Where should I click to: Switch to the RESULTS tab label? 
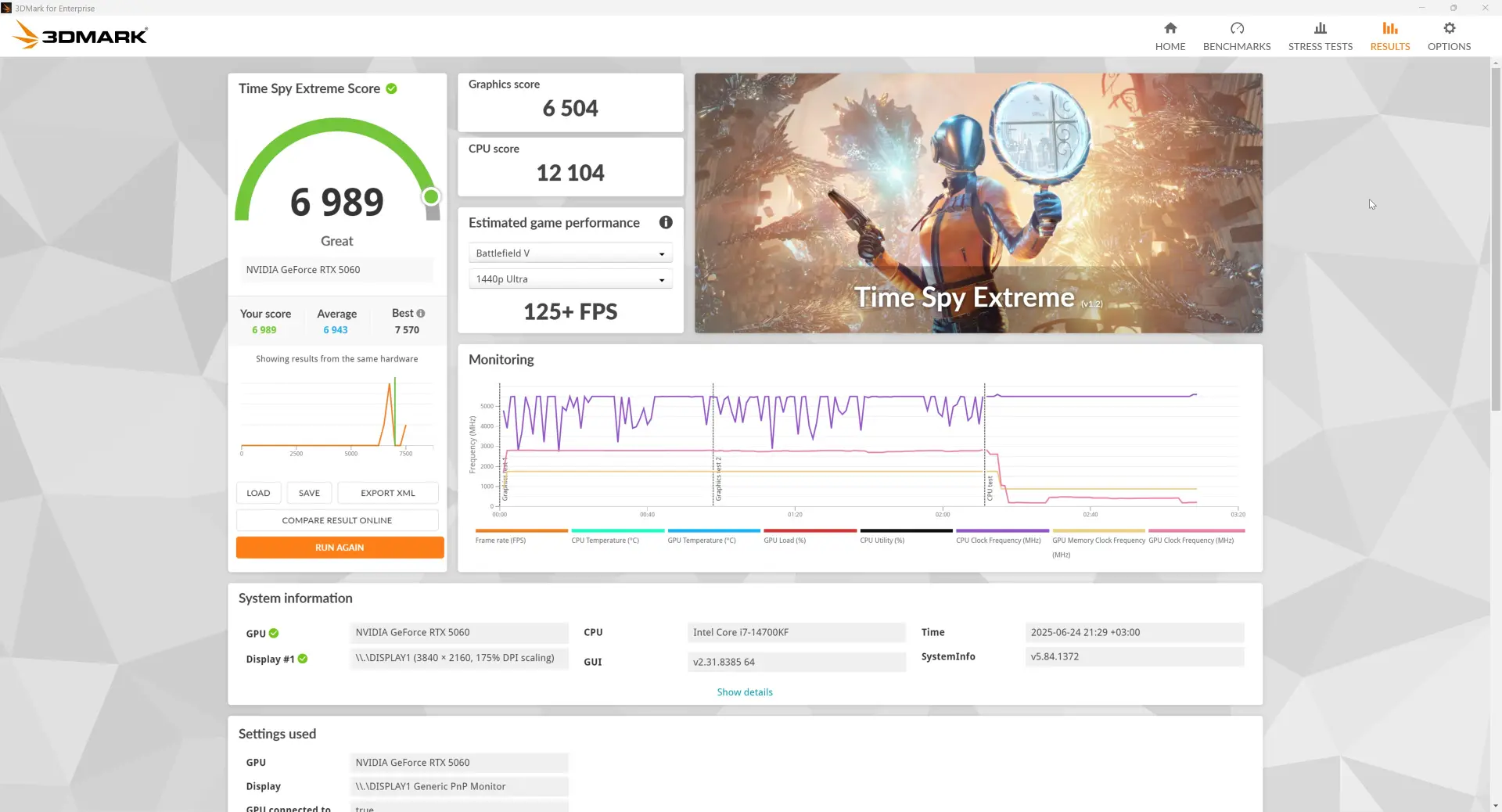coord(1390,46)
